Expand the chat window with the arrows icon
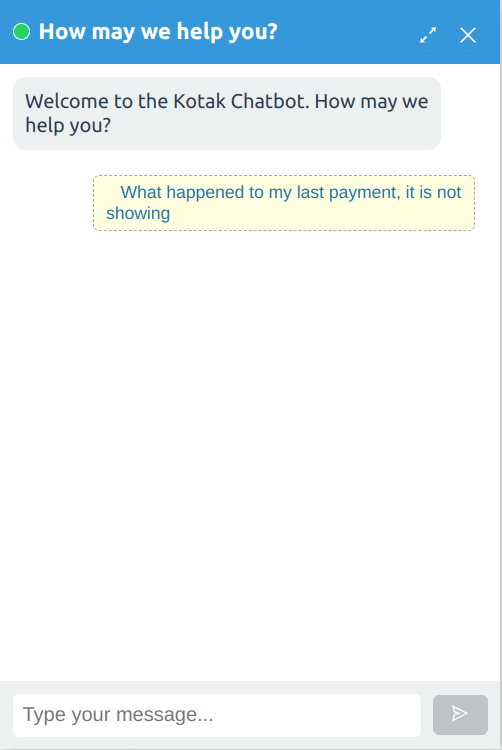Image resolution: width=502 pixels, height=750 pixels. (x=428, y=35)
